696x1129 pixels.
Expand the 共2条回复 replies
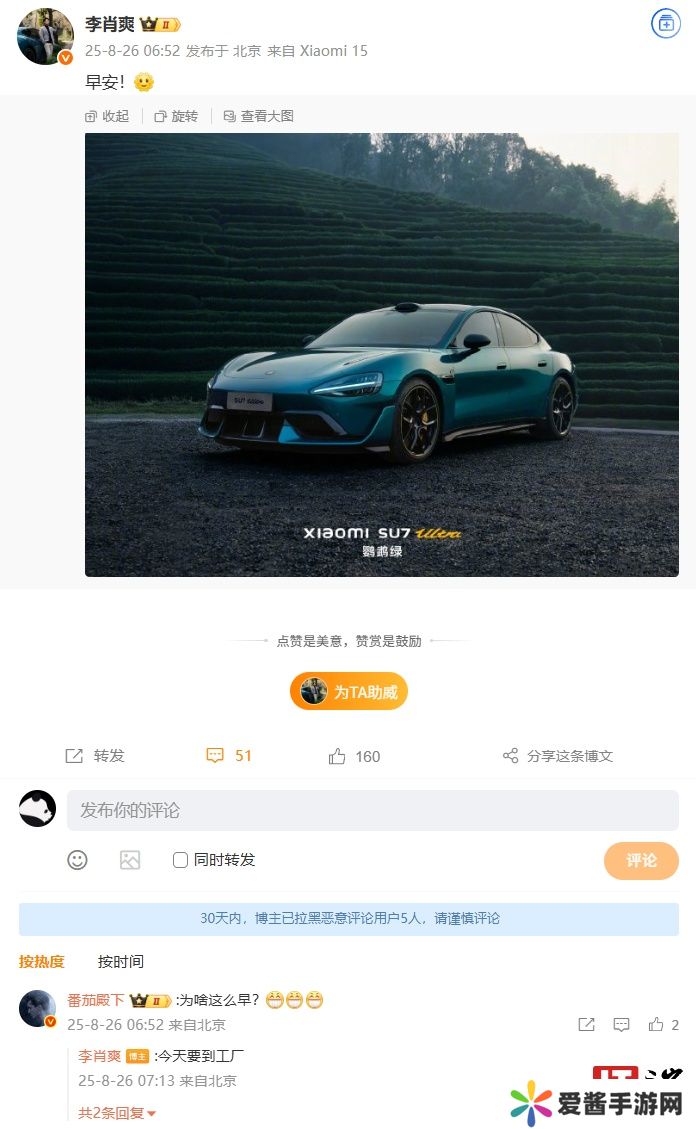click(117, 1112)
